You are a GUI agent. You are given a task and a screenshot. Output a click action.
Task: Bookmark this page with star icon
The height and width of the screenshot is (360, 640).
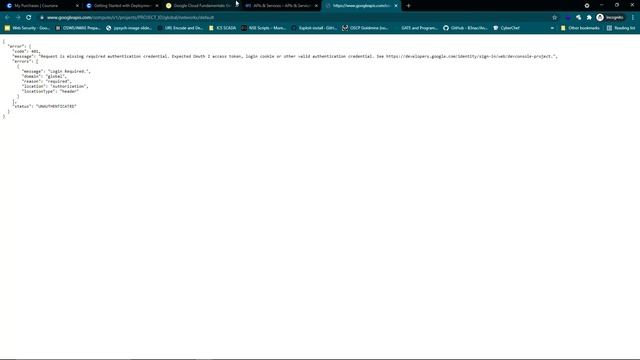click(555, 18)
